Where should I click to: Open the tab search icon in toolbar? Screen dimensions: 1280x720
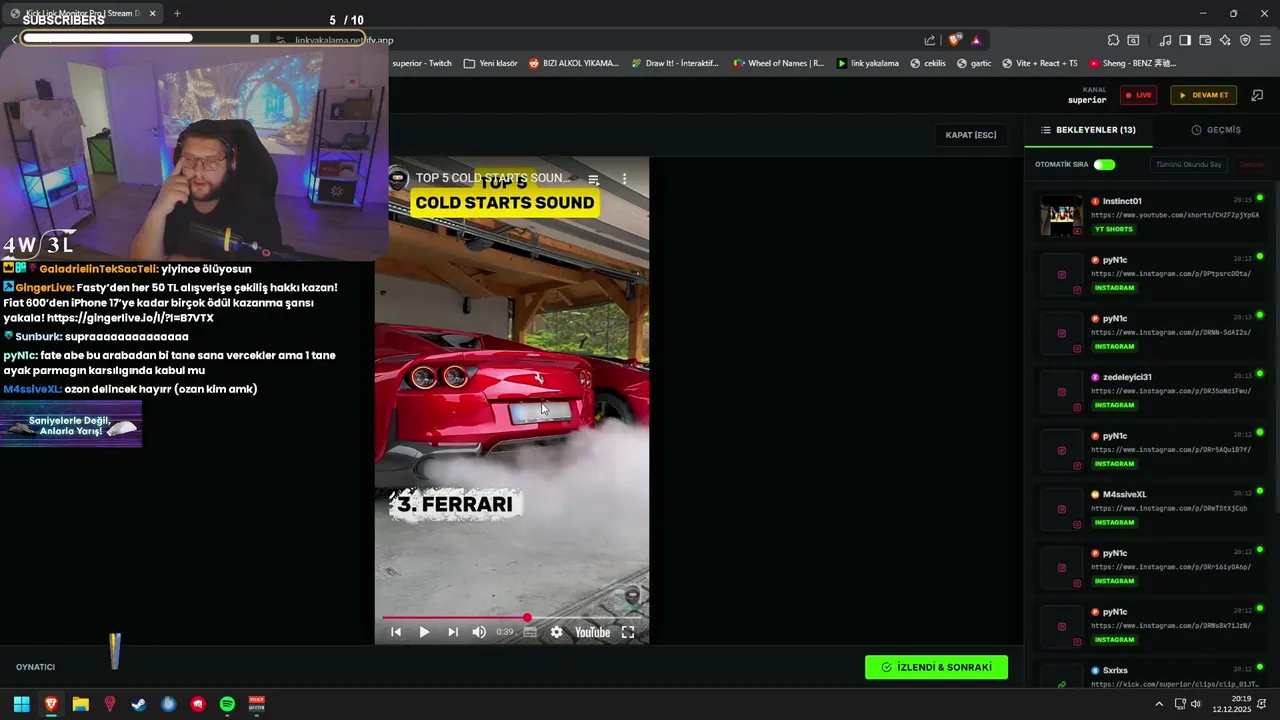tap(1133, 40)
